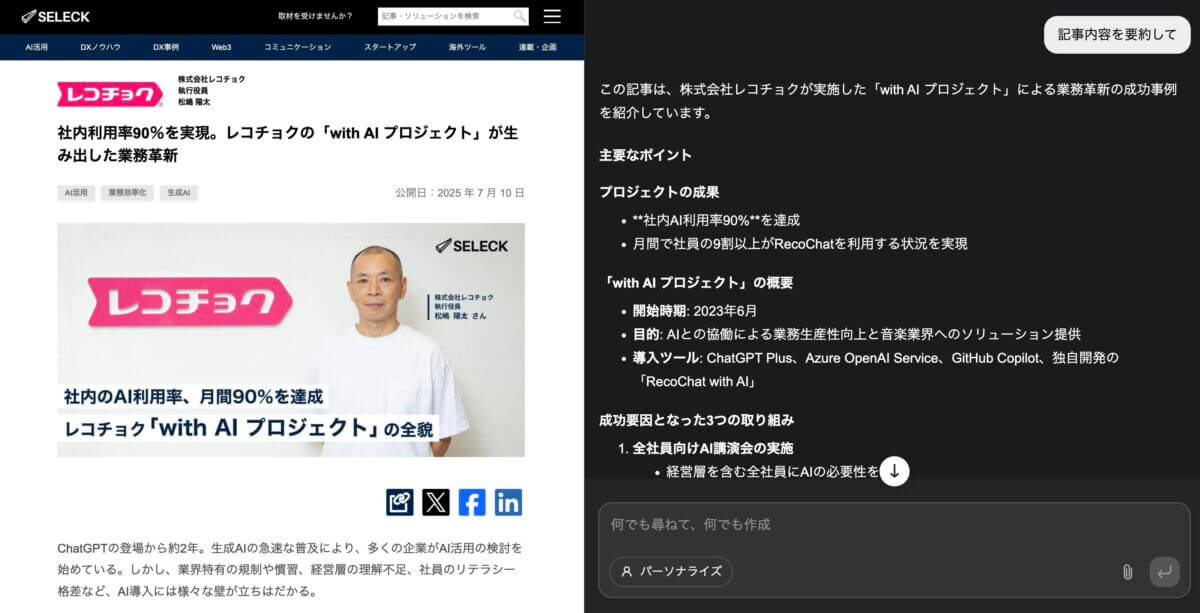The image size is (1200, 613).
Task: Open the 海外ツール nav tab
Action: coord(467,47)
